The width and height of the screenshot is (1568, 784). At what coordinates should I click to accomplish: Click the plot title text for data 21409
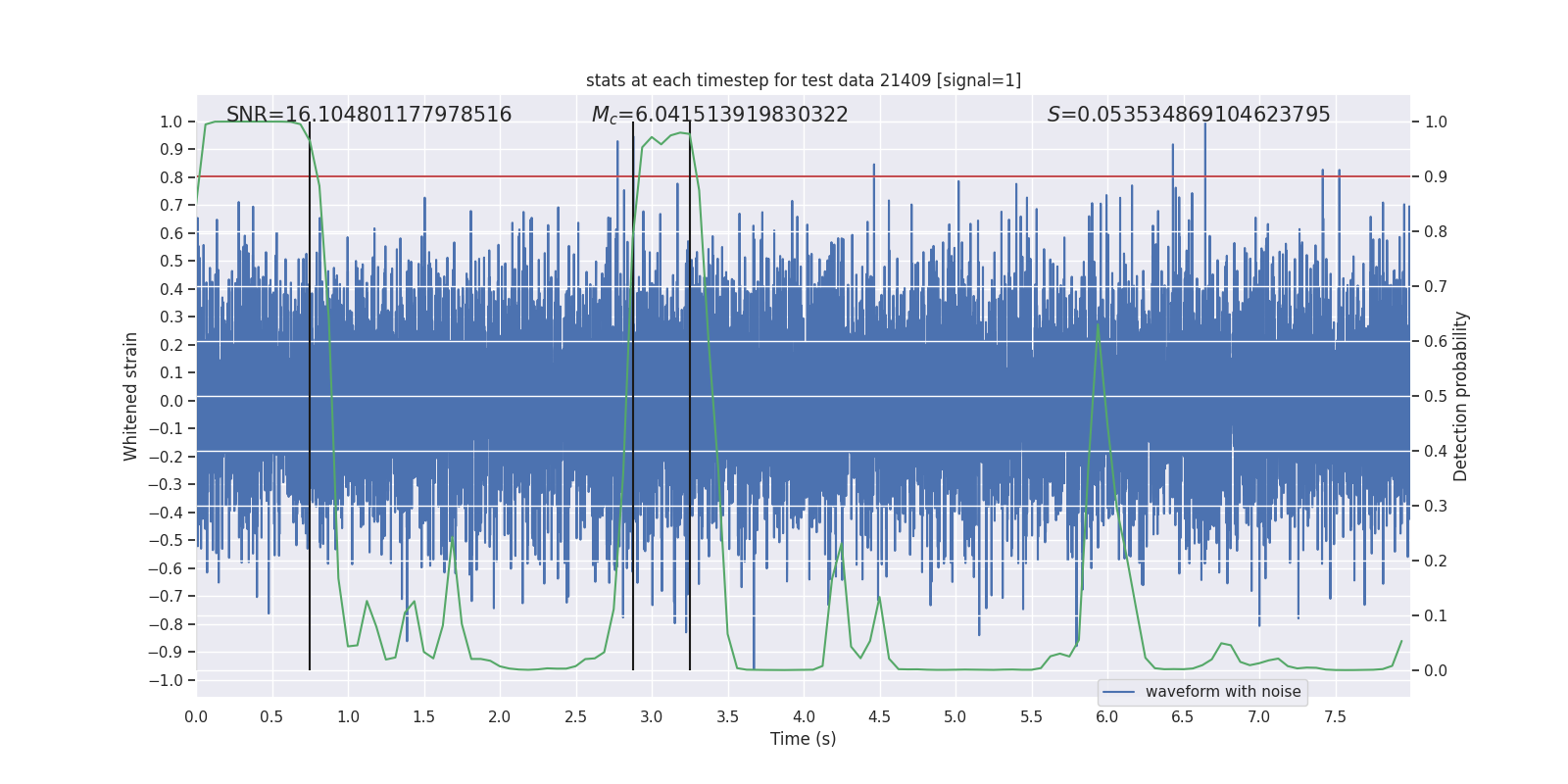[x=804, y=80]
